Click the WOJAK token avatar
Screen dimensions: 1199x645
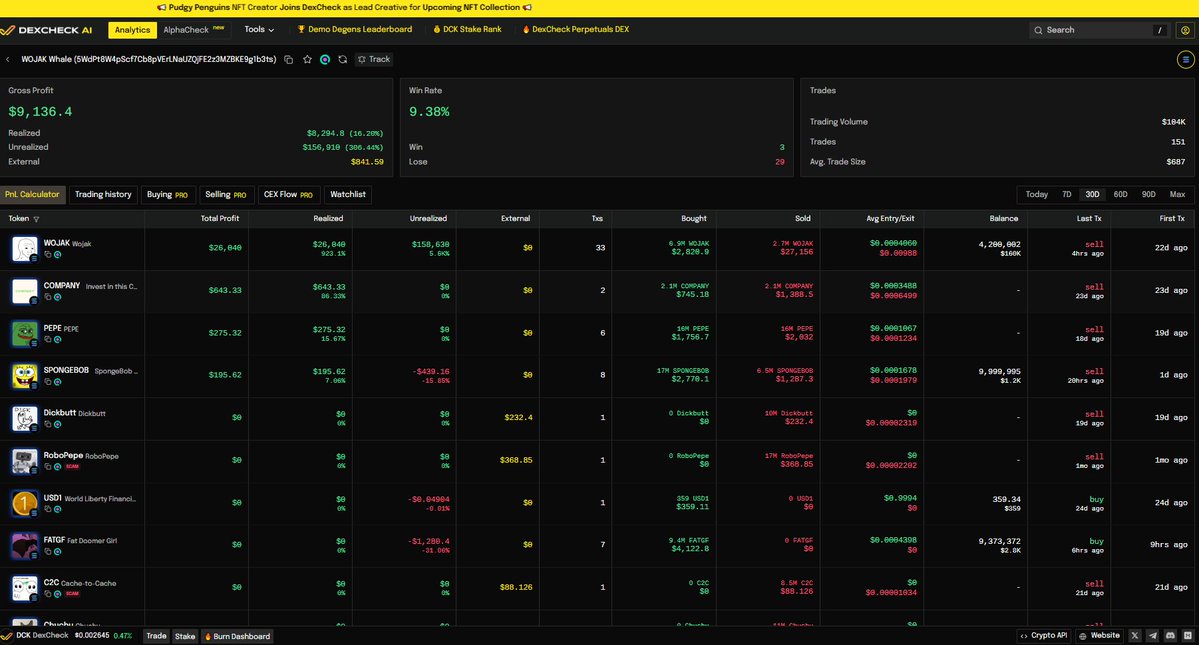(x=24, y=248)
